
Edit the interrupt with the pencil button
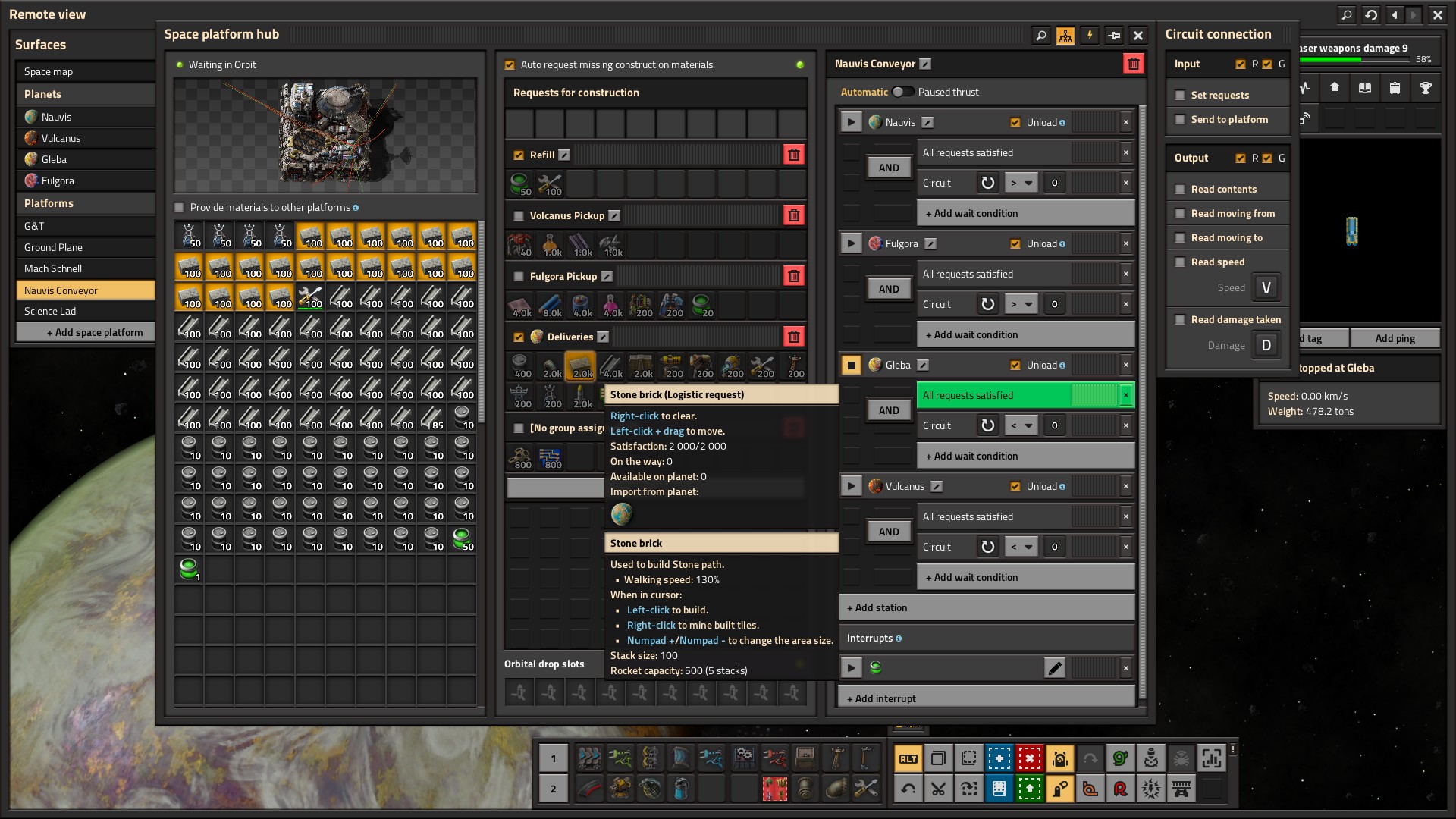coord(1055,667)
